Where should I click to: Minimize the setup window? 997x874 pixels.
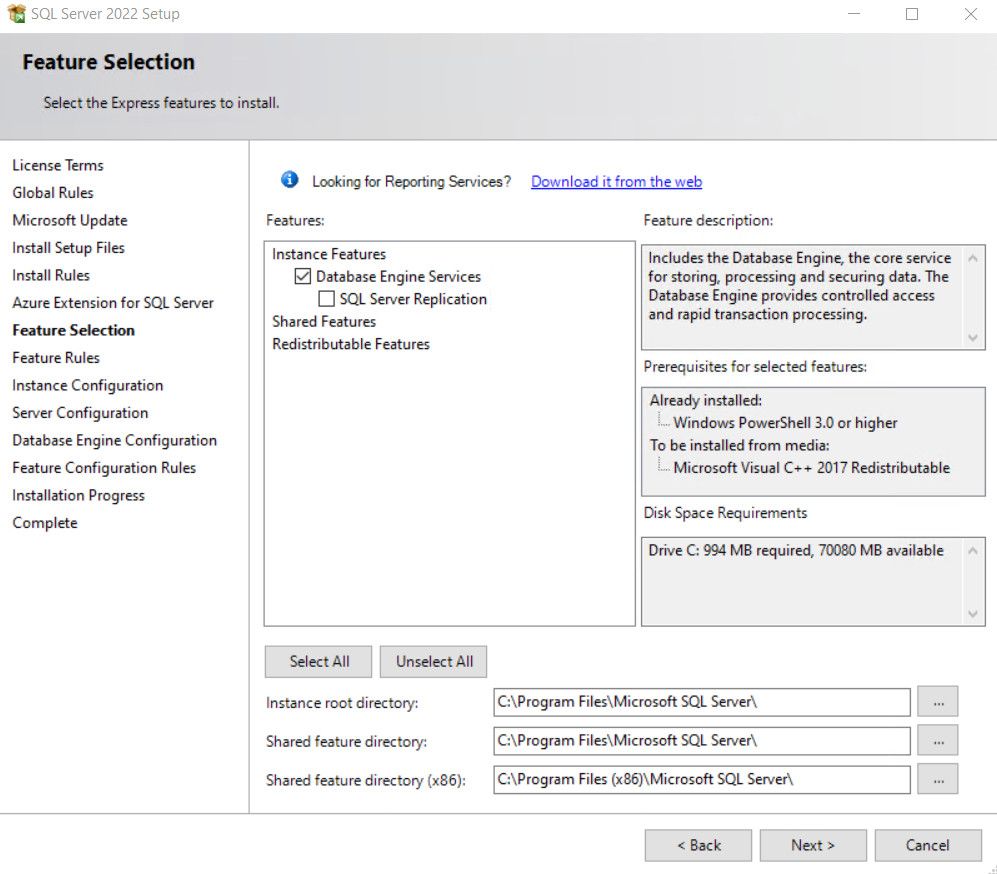pos(854,14)
